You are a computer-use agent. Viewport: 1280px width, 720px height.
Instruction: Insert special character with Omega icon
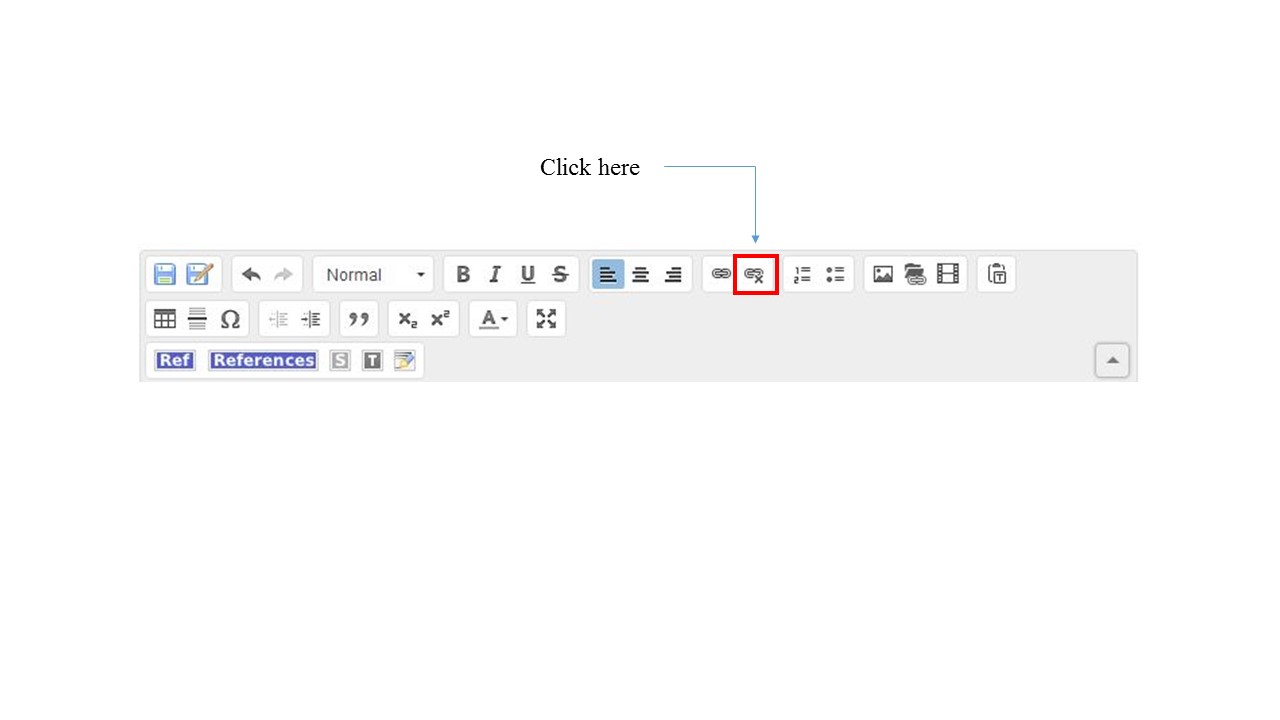coord(230,319)
